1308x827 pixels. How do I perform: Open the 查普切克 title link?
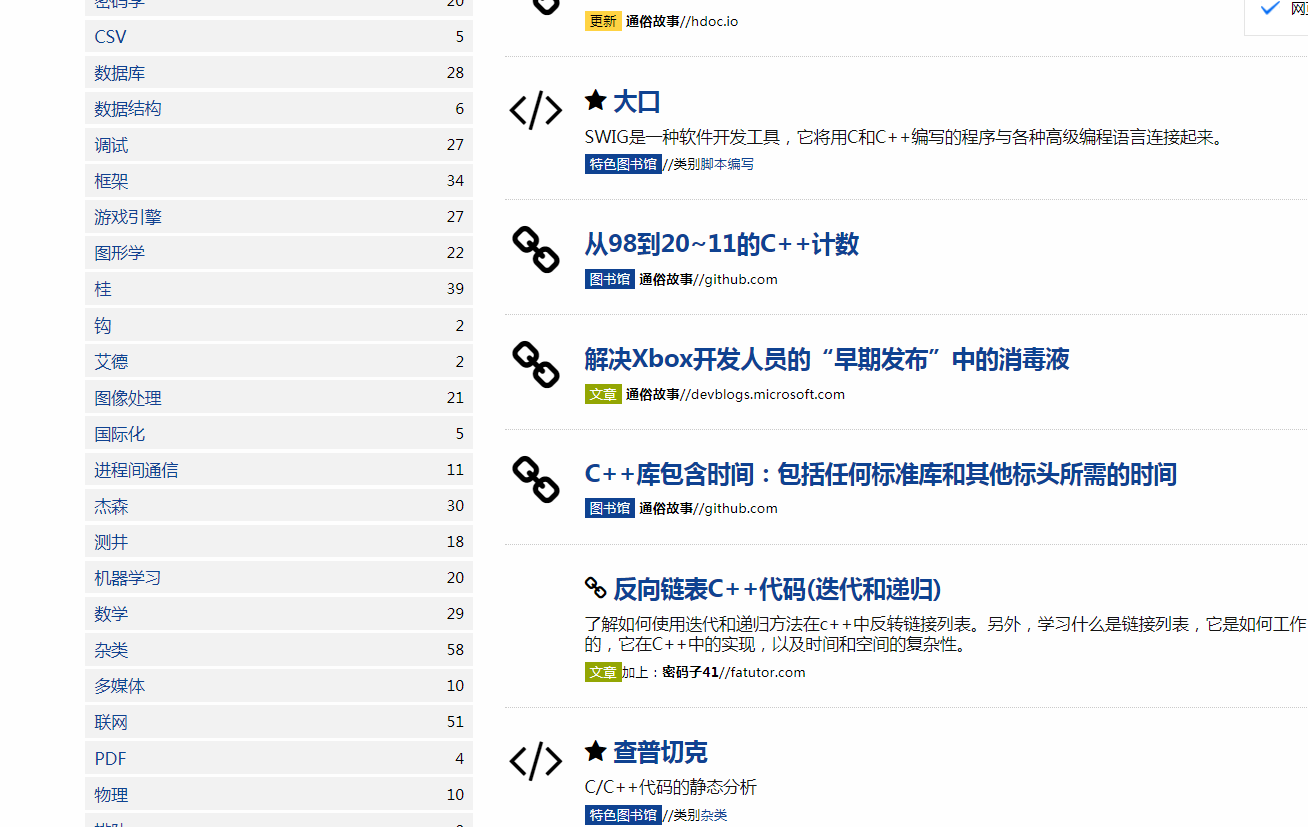[x=660, y=752]
